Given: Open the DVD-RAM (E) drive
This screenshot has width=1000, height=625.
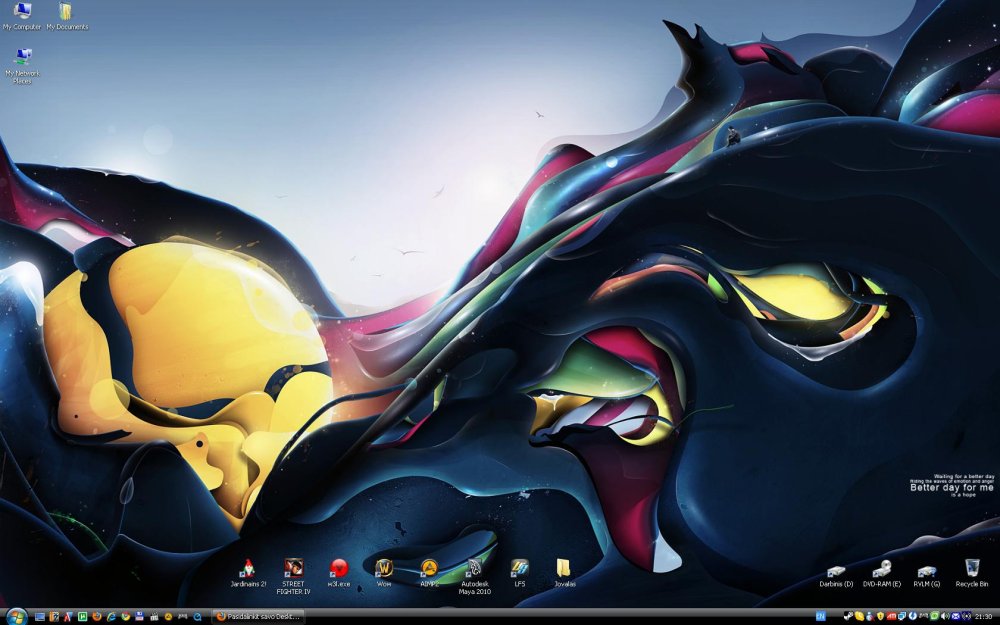Looking at the screenshot, I should 882,570.
